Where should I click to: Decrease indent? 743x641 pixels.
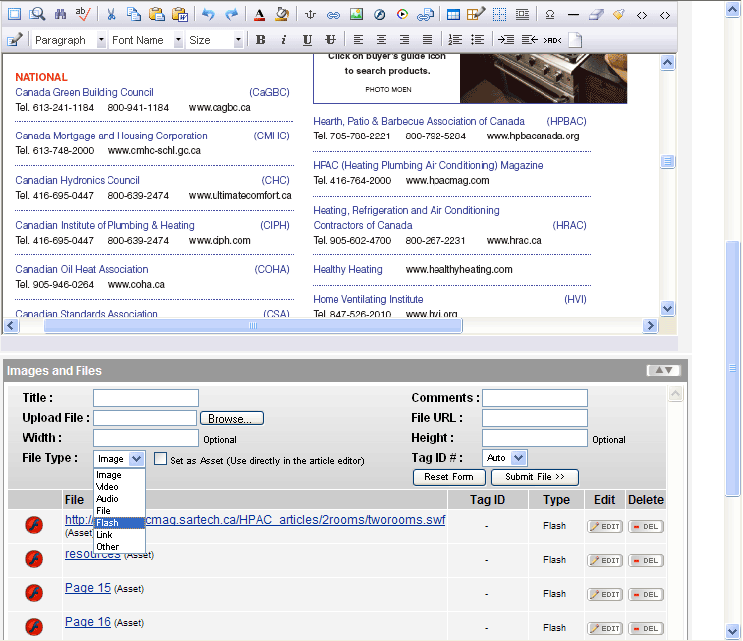tap(529, 40)
